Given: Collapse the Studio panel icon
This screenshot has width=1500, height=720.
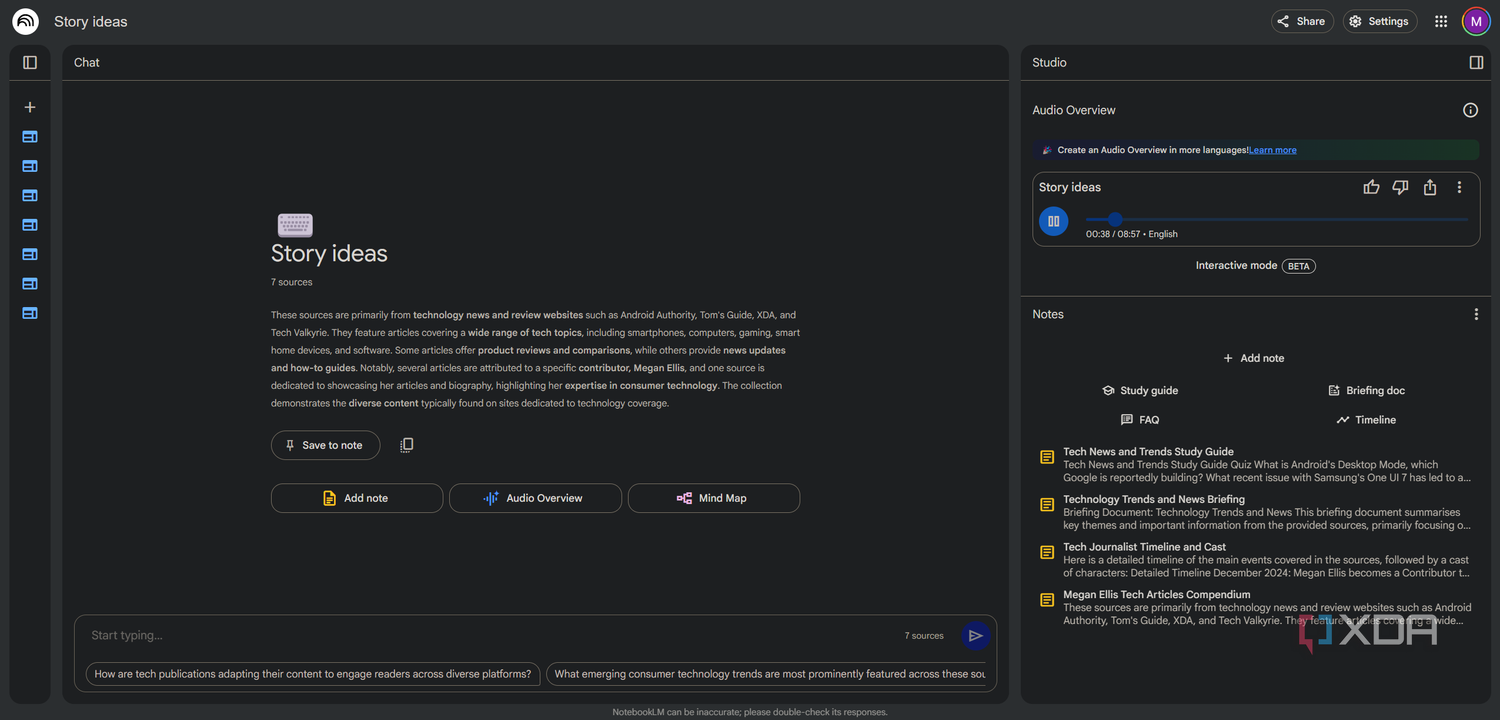Looking at the screenshot, I should (1476, 62).
